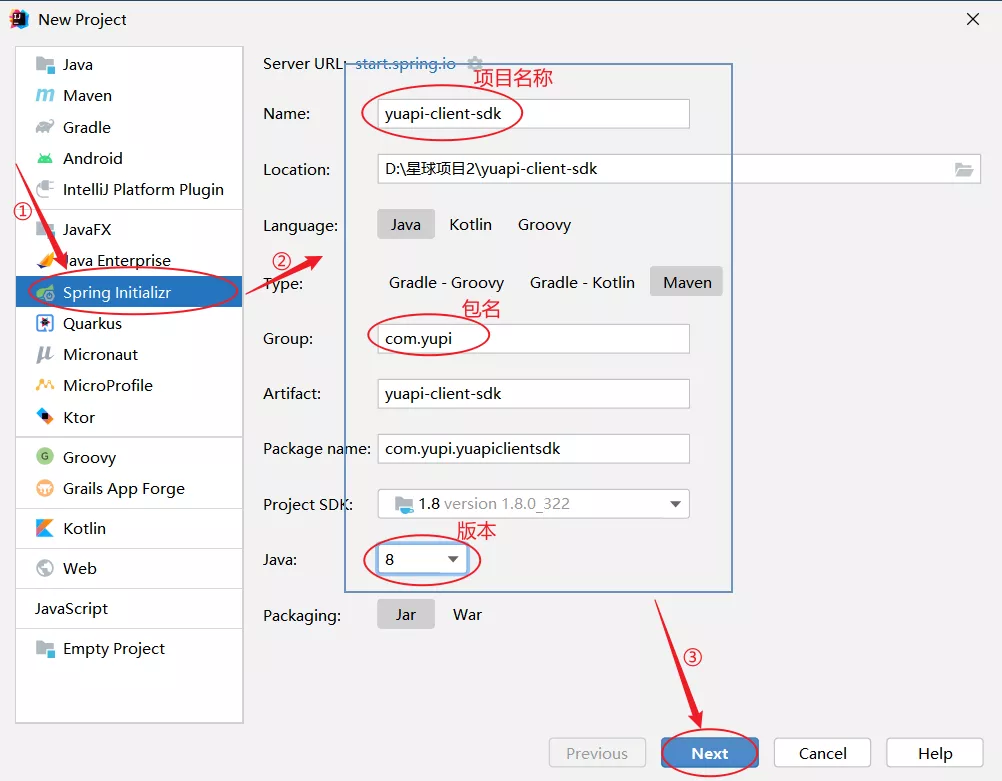Click the Micronaut mu icon
The width and height of the screenshot is (1002, 781).
[45, 354]
